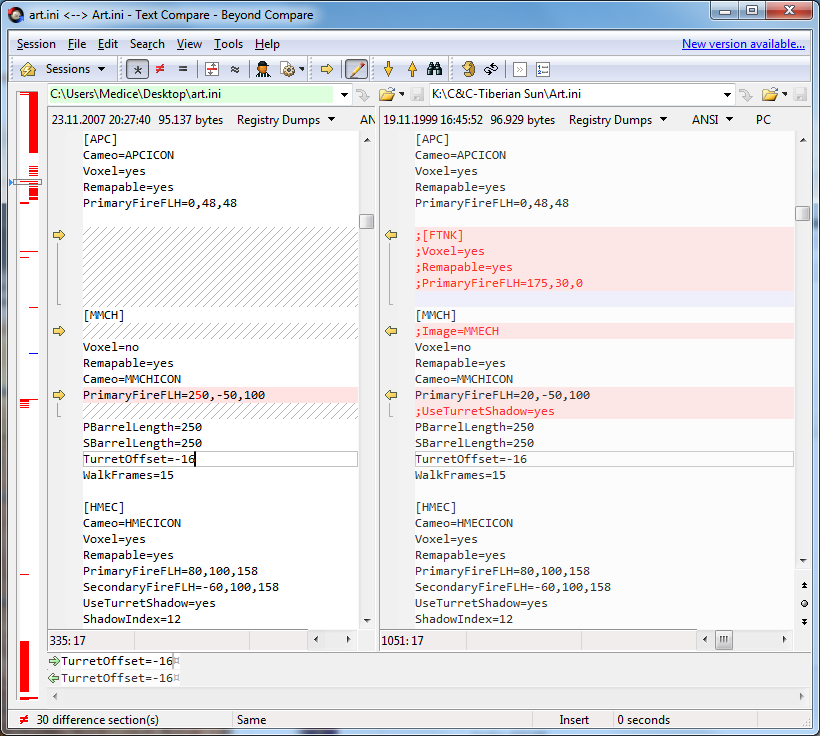Click left pane browse-back arrow icon
This screenshot has width=820, height=736.
click(x=362, y=95)
